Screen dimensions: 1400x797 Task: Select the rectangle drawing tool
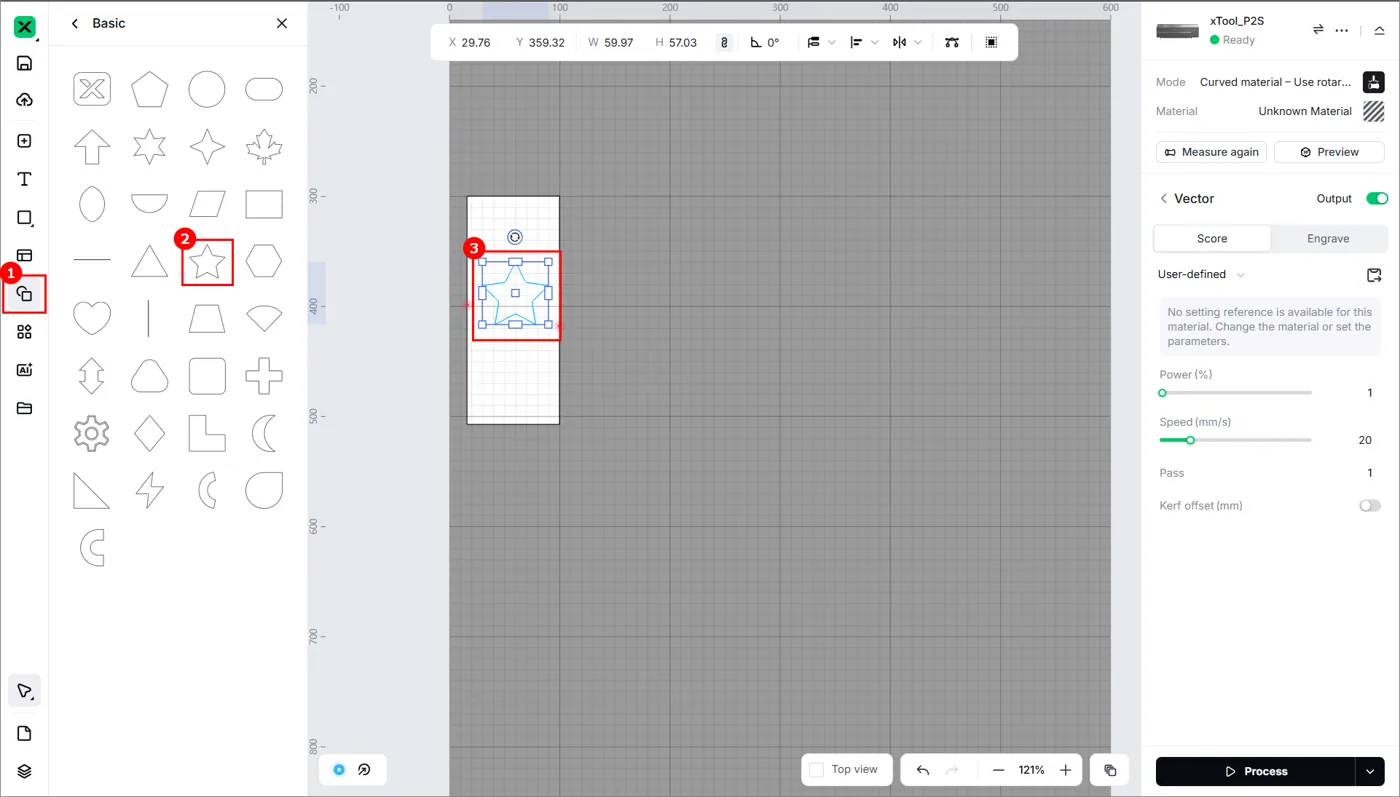coord(25,218)
